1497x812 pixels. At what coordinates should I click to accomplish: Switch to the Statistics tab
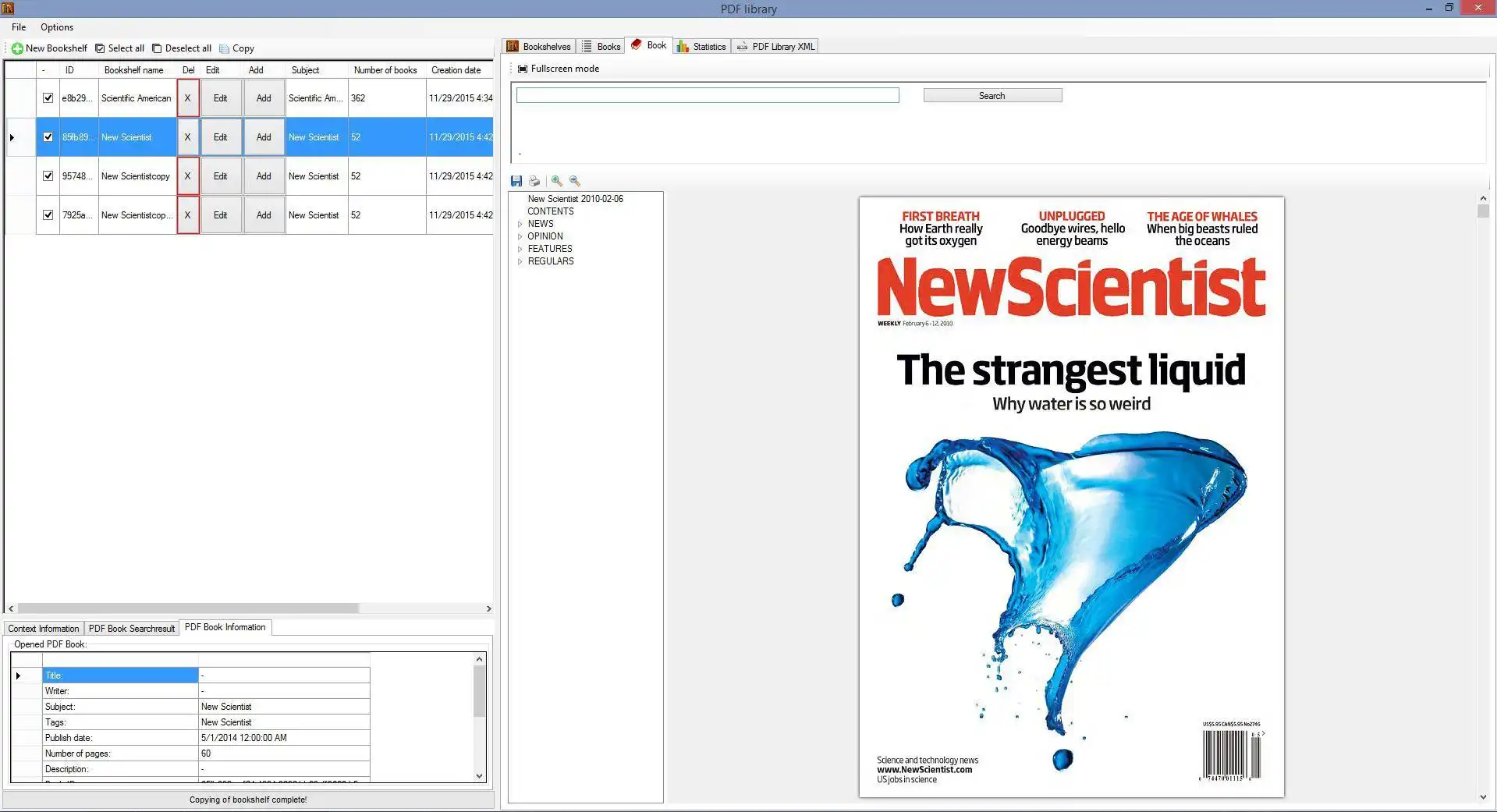[x=701, y=47]
